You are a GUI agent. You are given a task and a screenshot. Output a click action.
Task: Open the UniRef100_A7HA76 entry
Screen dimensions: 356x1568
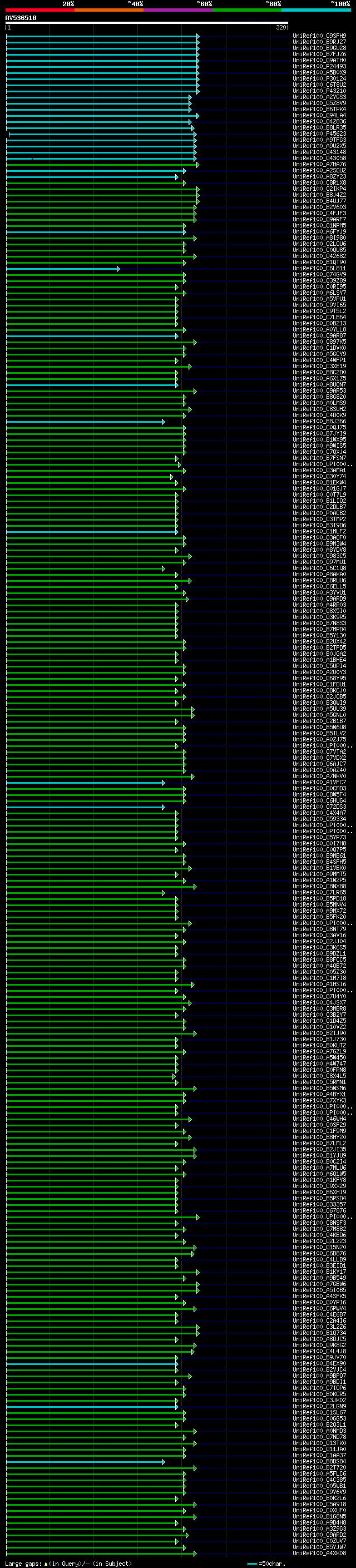(319, 164)
